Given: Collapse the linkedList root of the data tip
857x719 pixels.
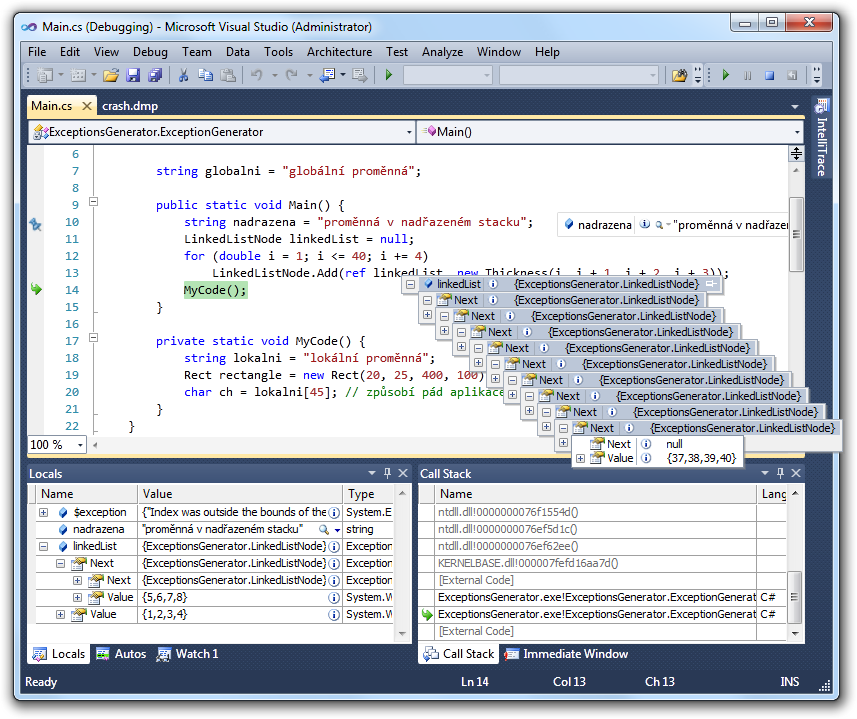Looking at the screenshot, I should pos(410,284).
